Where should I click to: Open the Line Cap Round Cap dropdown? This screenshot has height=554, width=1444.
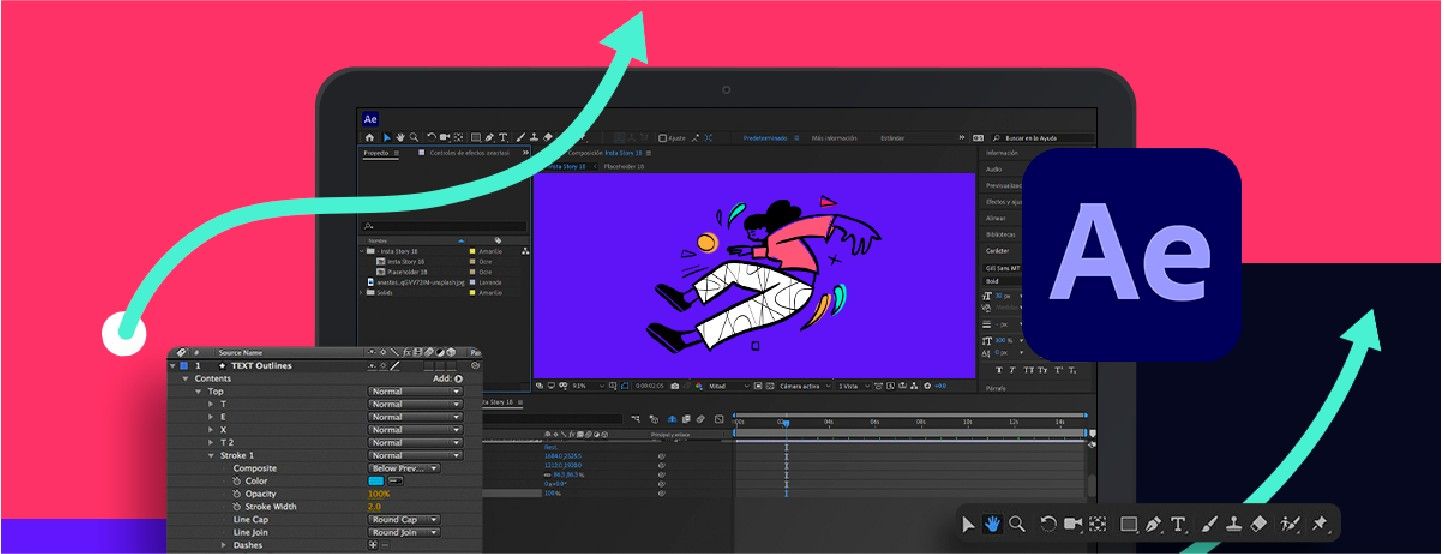(404, 520)
